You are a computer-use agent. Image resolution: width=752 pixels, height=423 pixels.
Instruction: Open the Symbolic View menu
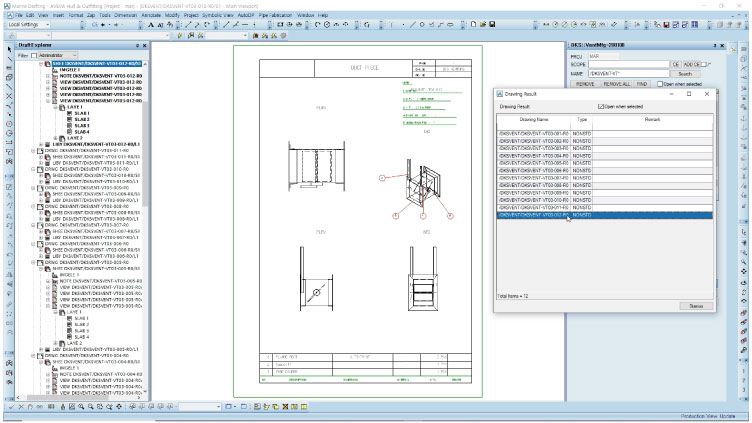click(218, 15)
